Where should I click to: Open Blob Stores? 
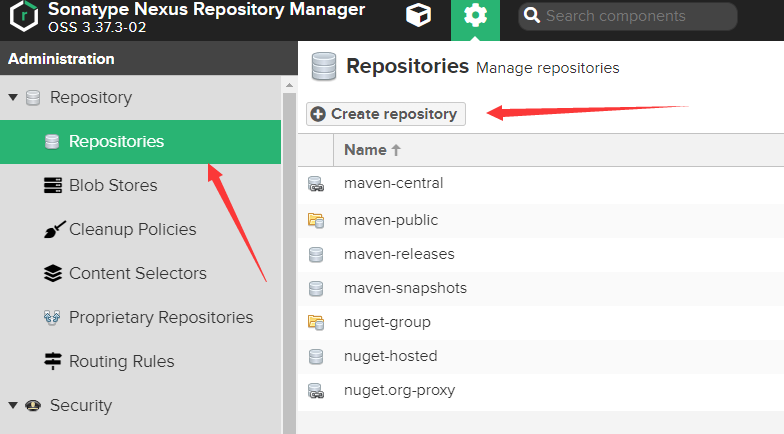tap(113, 186)
